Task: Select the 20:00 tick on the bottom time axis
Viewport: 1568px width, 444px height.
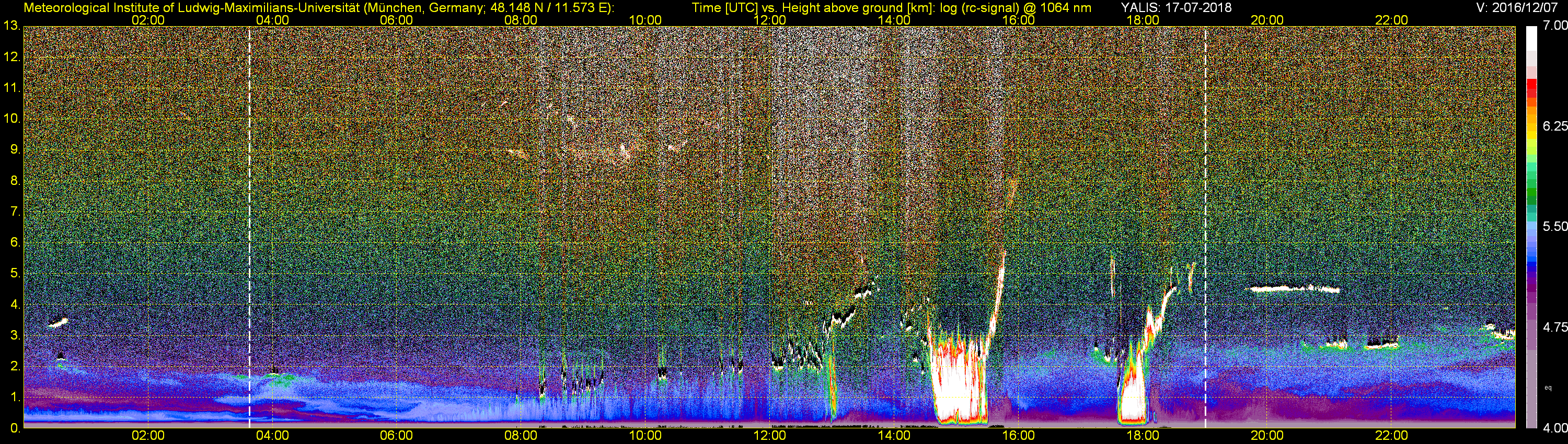Action: click(x=1267, y=436)
